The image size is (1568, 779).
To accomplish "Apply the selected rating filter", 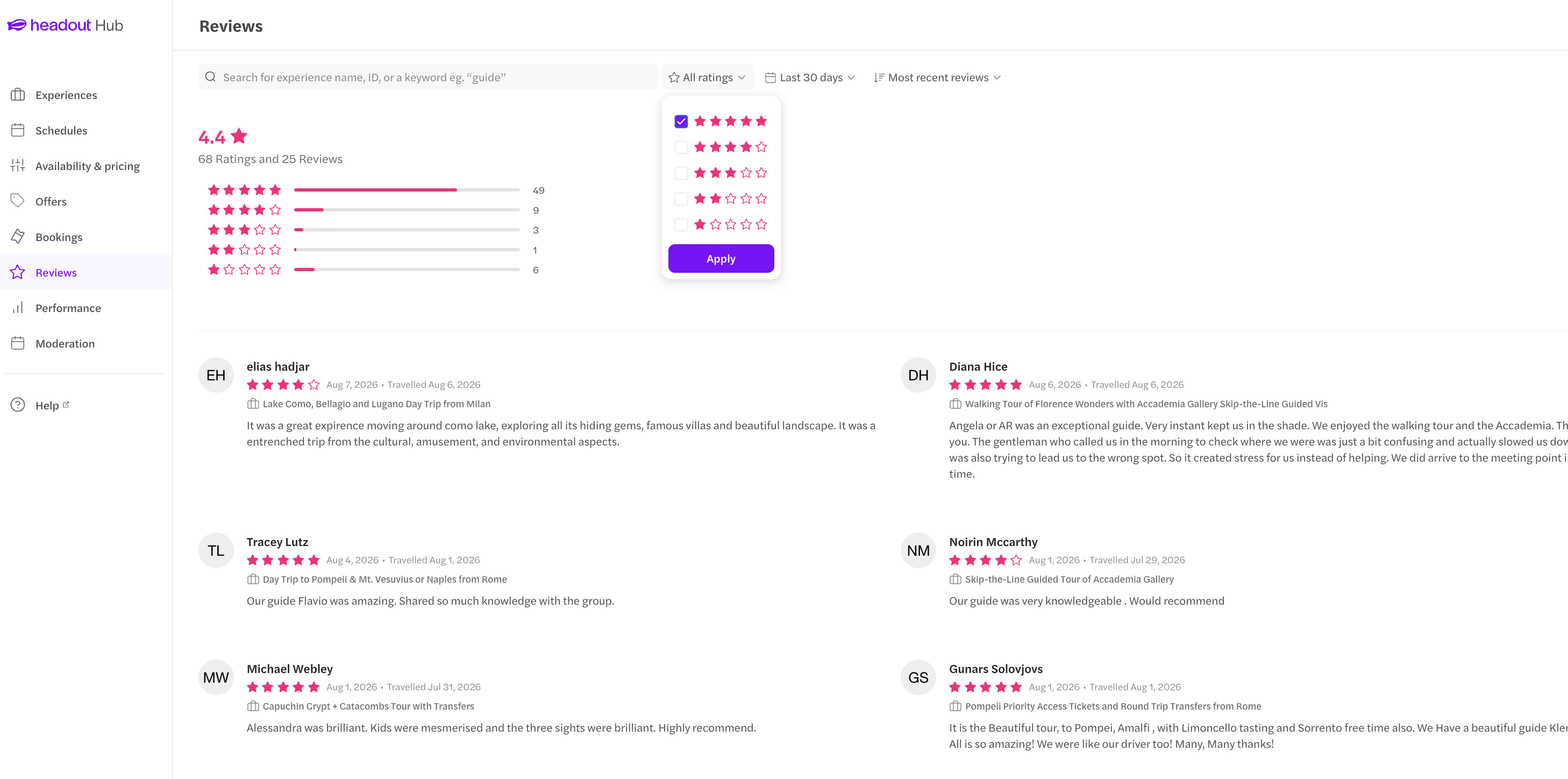I will (721, 259).
